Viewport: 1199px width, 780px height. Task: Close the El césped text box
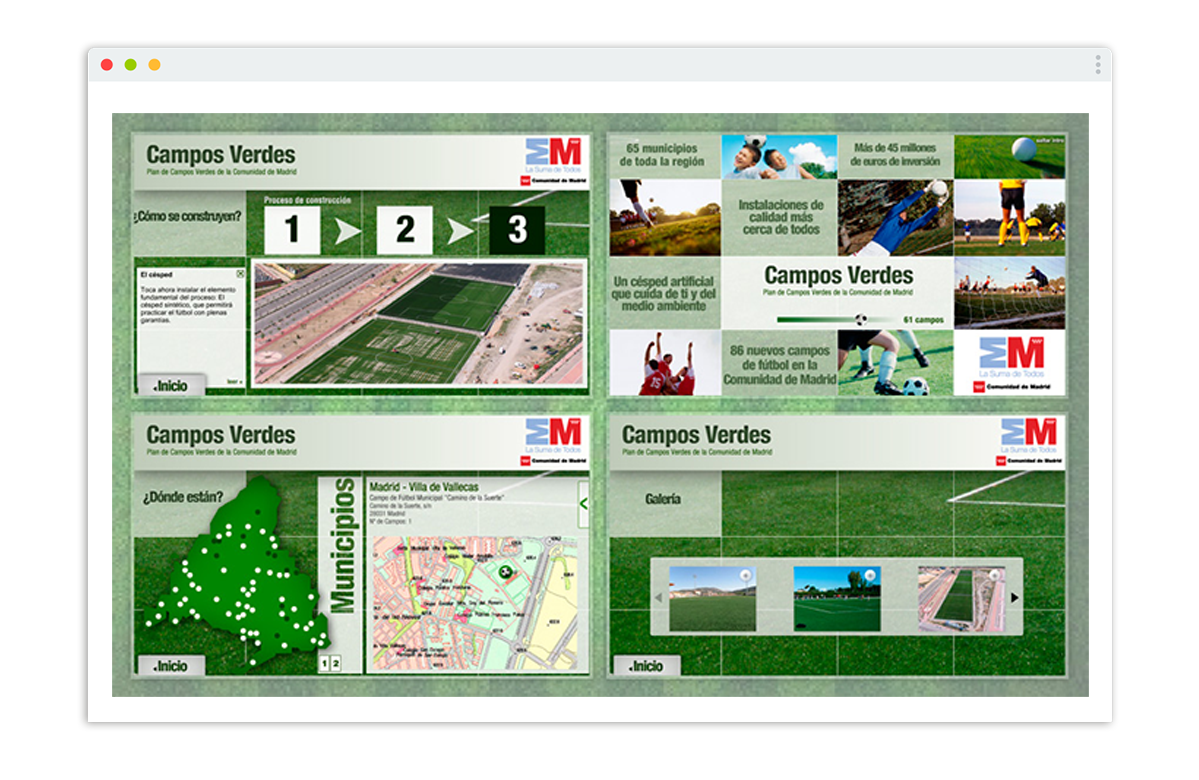click(x=240, y=273)
